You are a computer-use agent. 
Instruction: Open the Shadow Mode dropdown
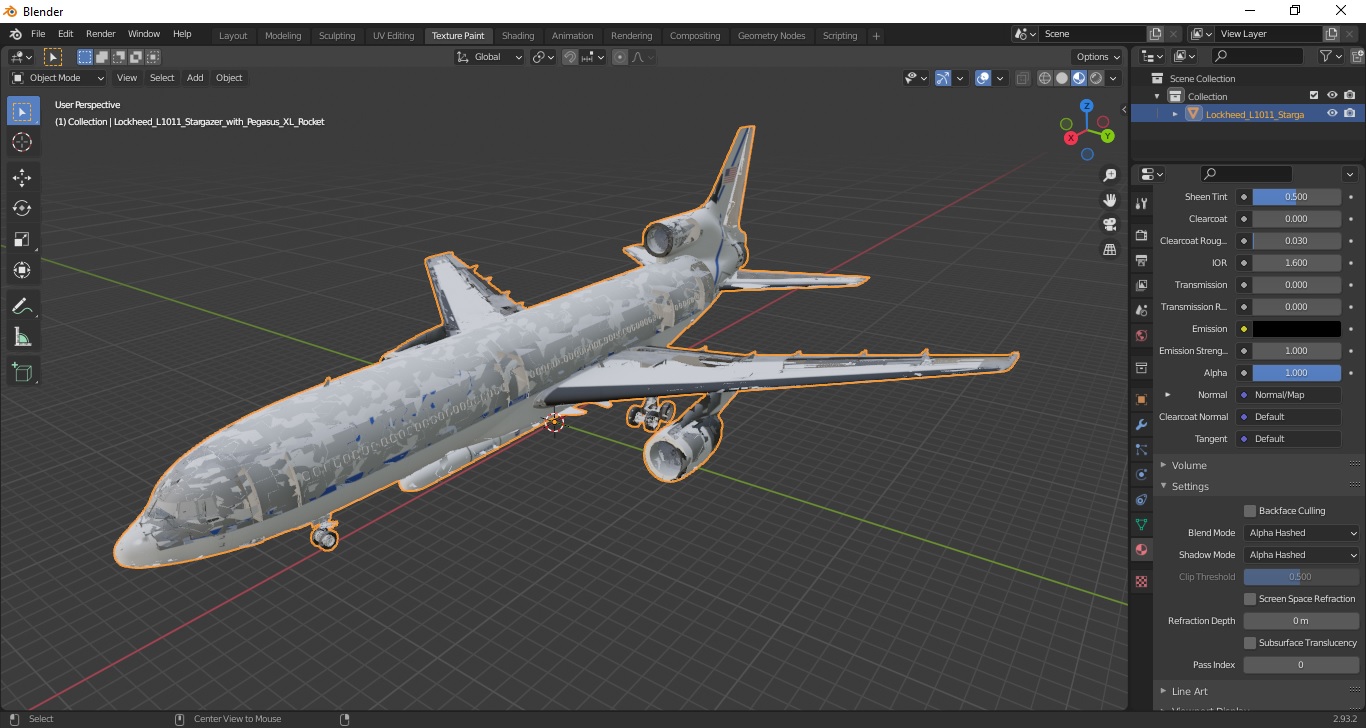click(x=1302, y=555)
